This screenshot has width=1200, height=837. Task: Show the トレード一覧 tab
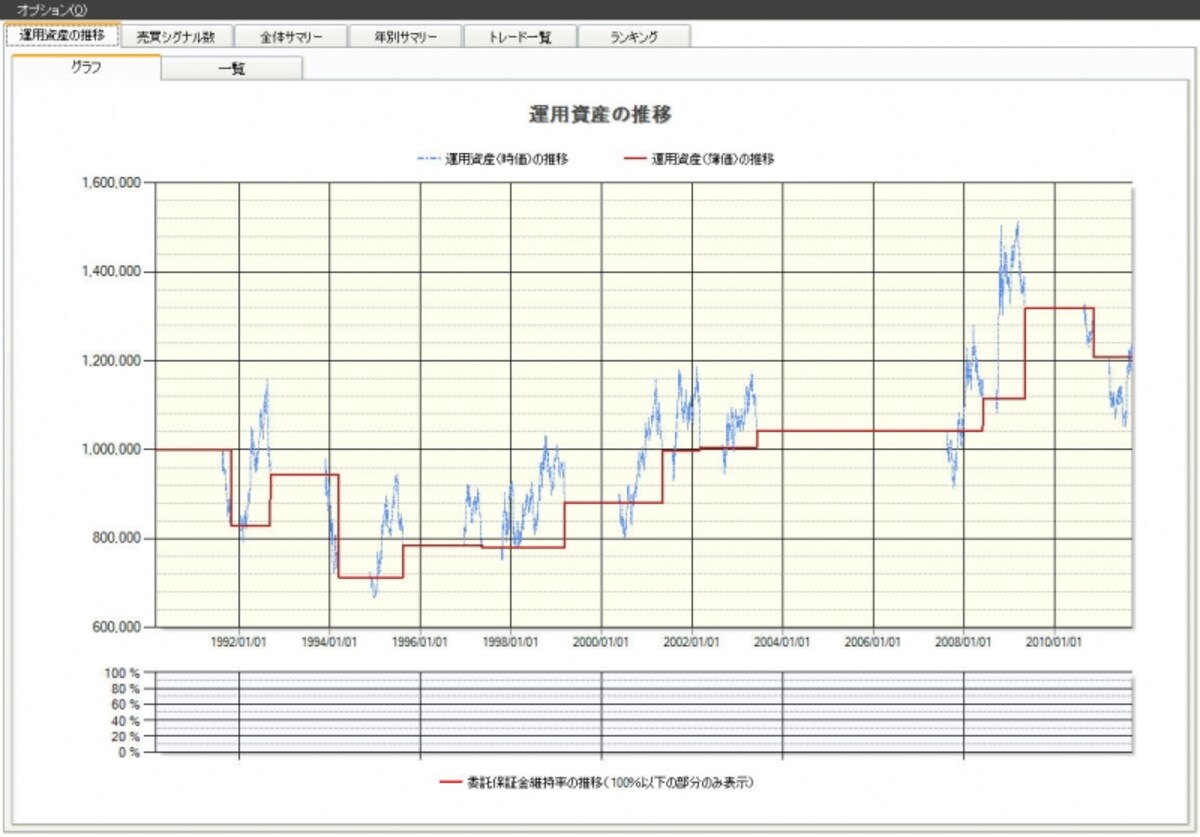click(520, 37)
